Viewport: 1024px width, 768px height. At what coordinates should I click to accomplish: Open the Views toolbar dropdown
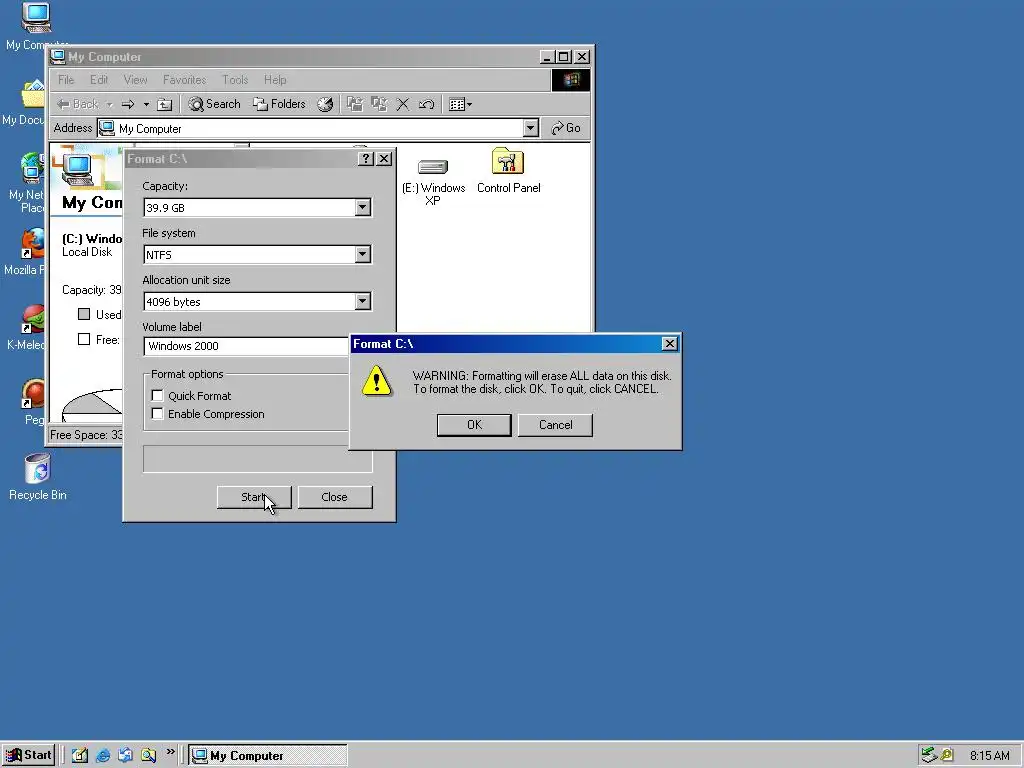pos(460,104)
